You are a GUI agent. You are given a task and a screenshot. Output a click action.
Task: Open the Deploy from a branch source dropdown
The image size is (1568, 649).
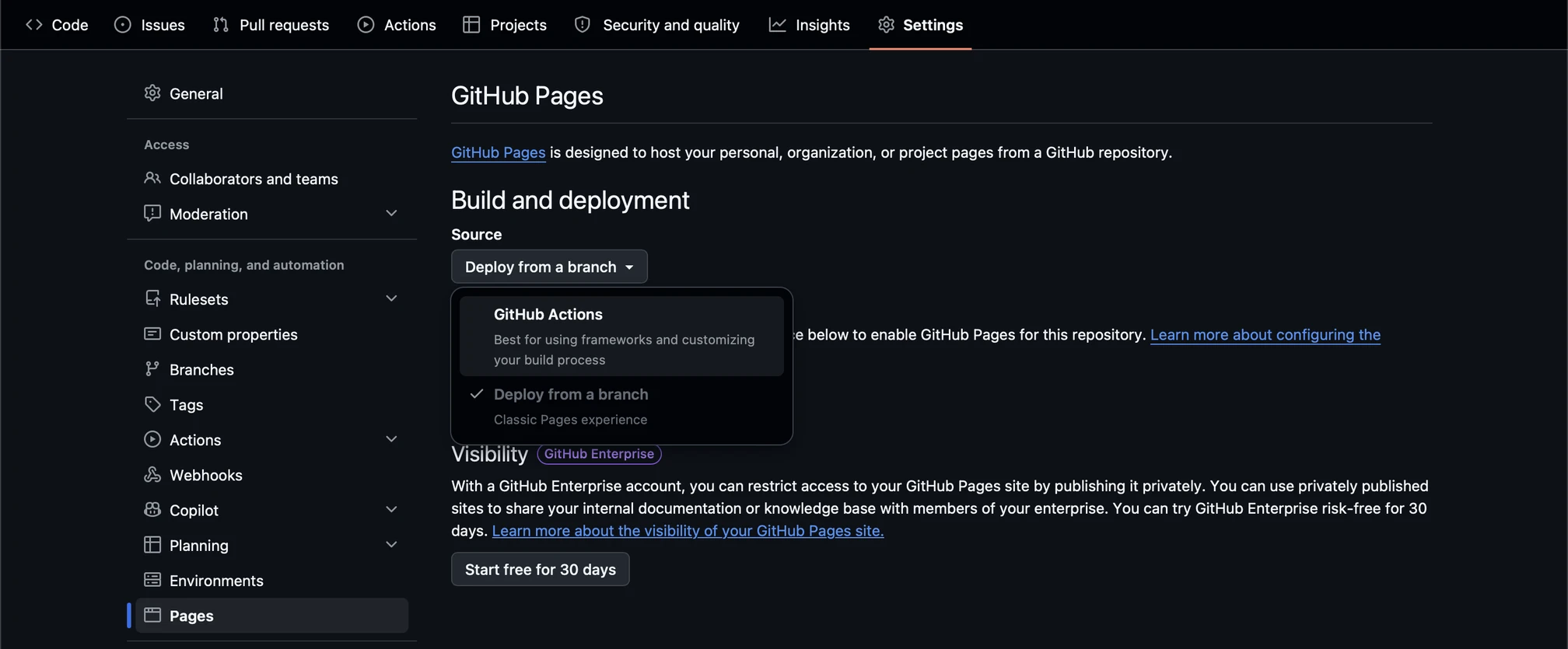(549, 267)
